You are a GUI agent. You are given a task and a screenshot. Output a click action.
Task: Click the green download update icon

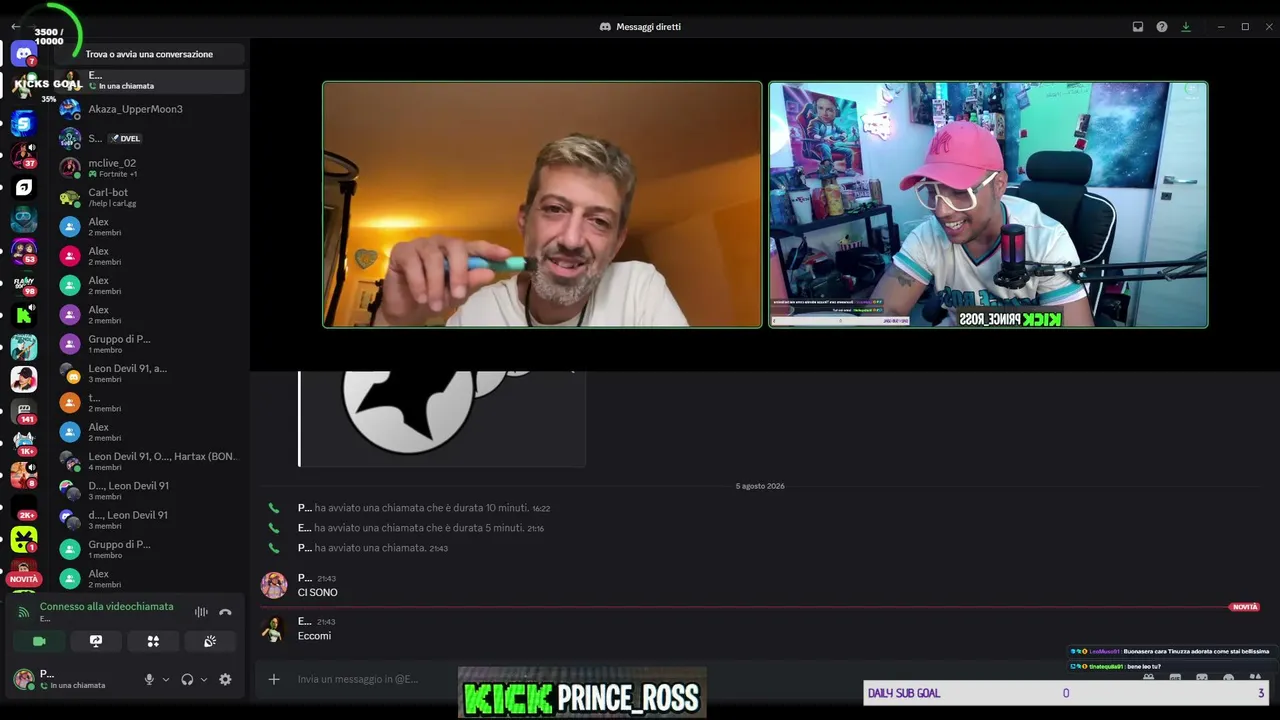pyautogui.click(x=1186, y=27)
